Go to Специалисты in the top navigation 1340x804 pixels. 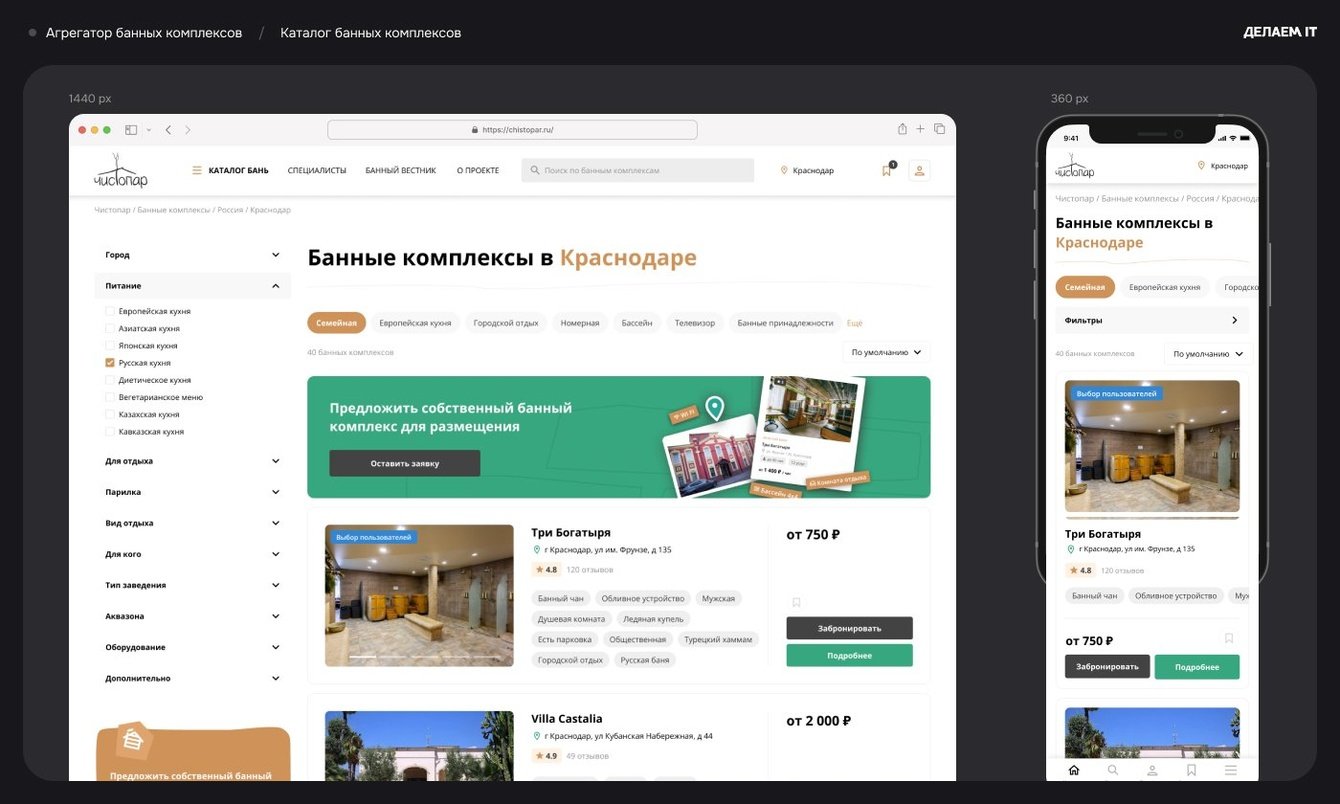(x=317, y=171)
